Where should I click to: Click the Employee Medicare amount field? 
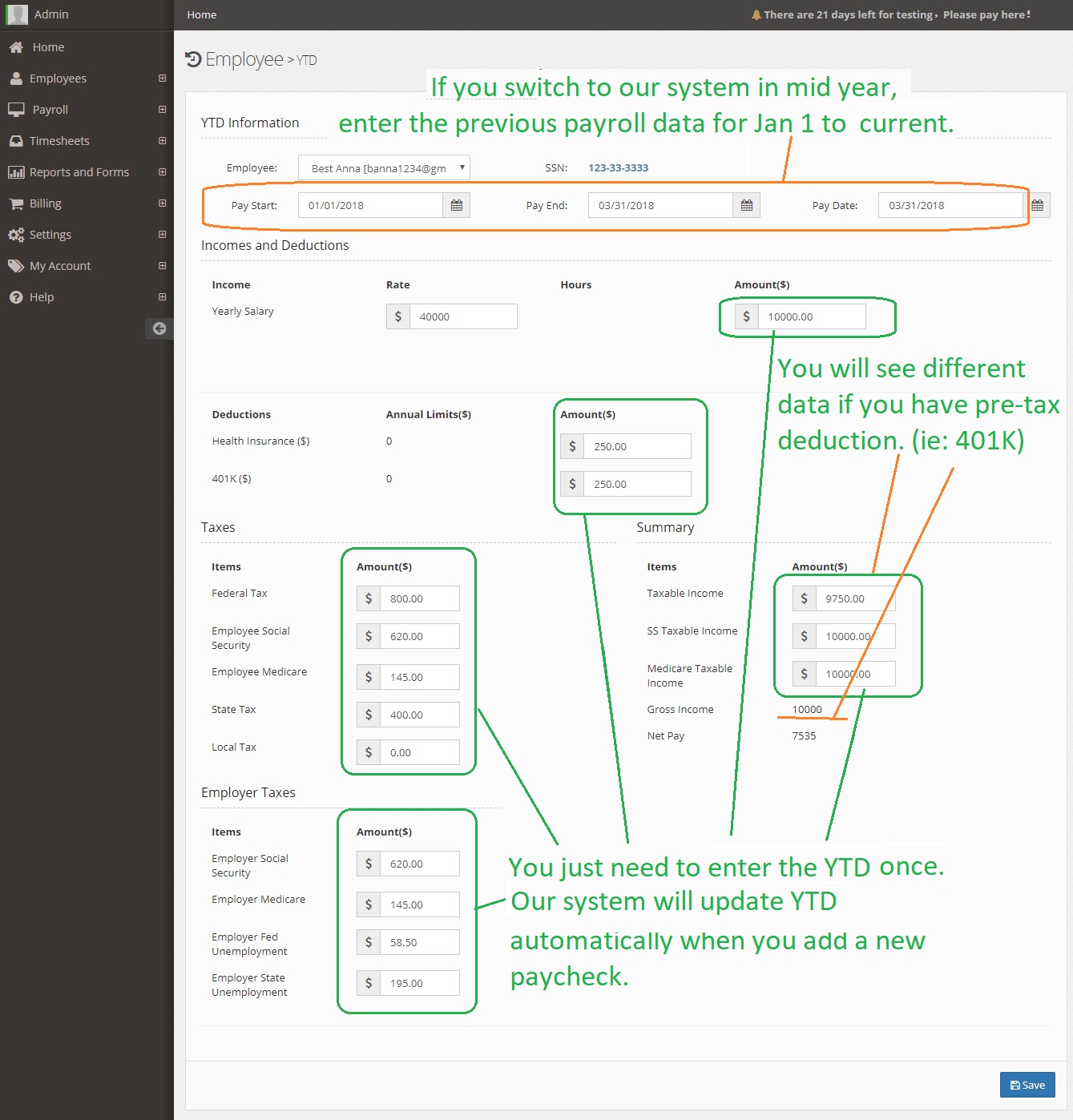click(x=420, y=677)
